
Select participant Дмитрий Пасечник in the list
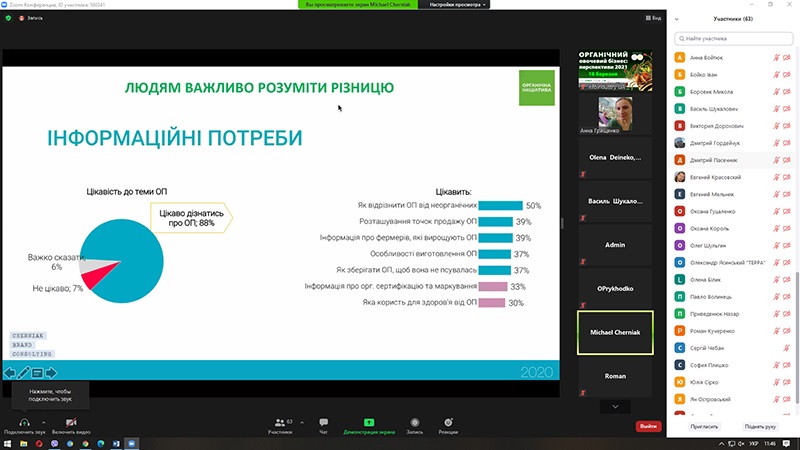tap(733, 160)
